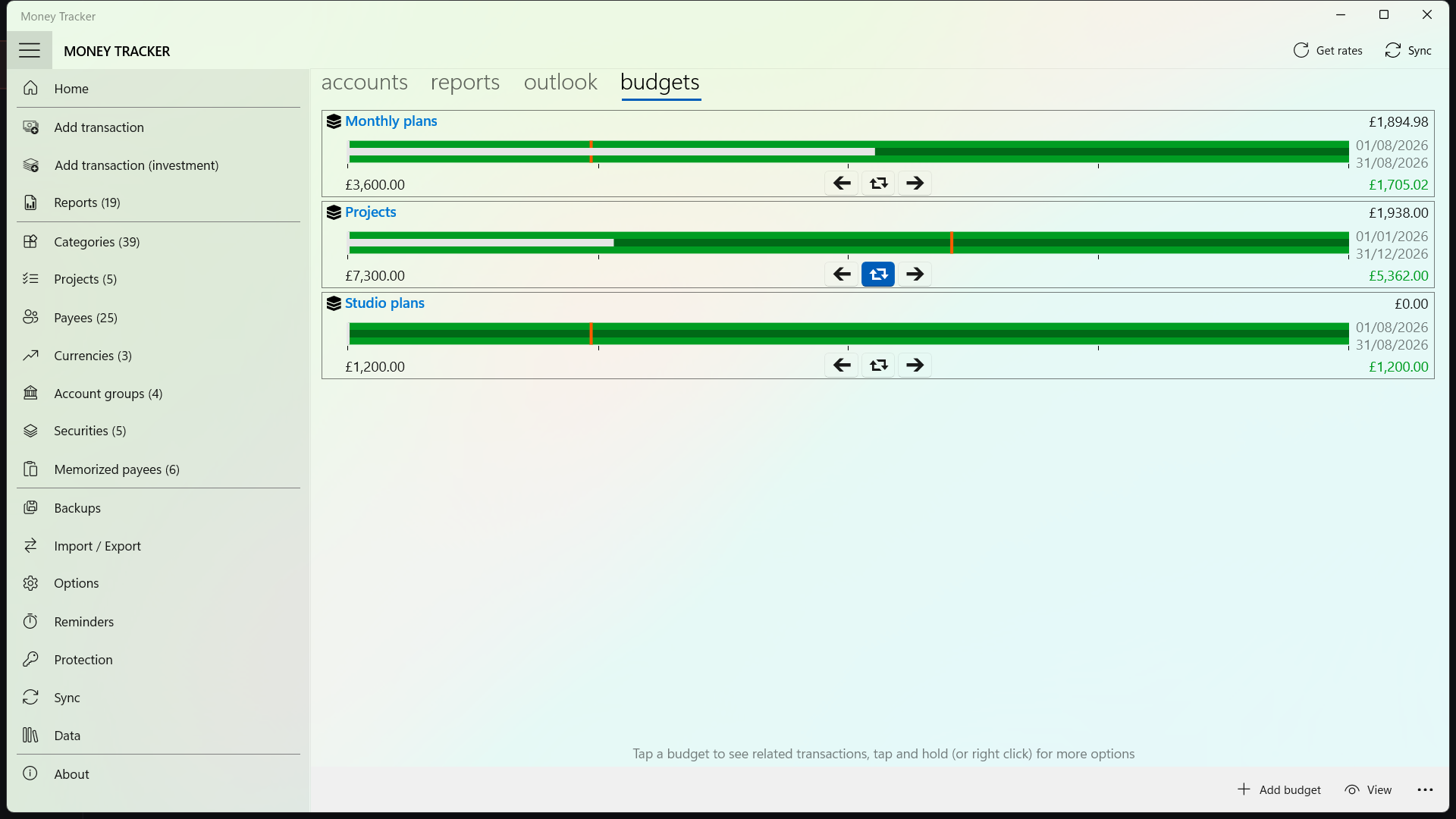Click the Sync icon in top bar
The height and width of the screenshot is (819, 1456).
coord(1393,51)
